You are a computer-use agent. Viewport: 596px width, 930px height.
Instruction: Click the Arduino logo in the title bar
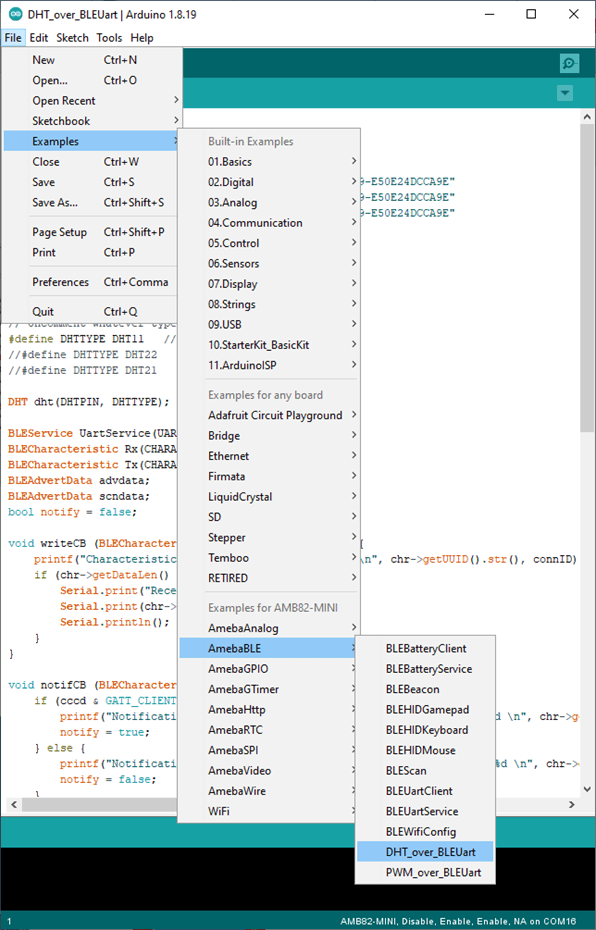(x=15, y=14)
